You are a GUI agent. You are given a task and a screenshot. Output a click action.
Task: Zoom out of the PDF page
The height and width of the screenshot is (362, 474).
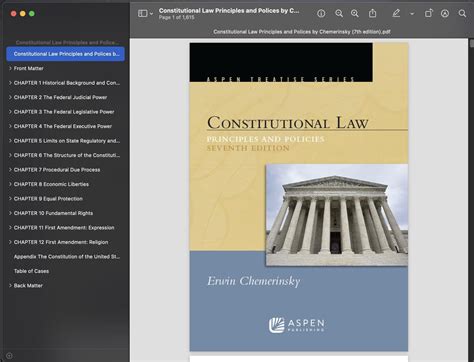[339, 13]
